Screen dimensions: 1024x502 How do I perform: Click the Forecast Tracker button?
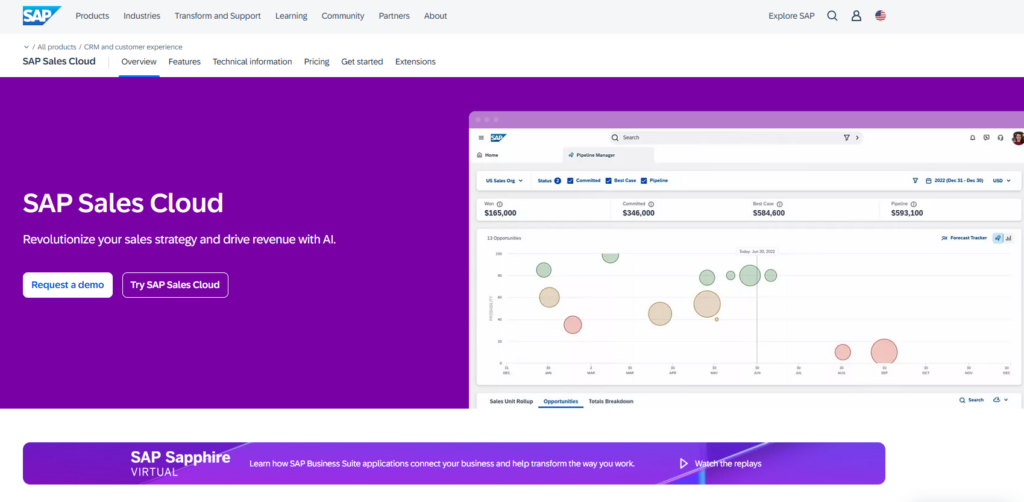(965, 238)
